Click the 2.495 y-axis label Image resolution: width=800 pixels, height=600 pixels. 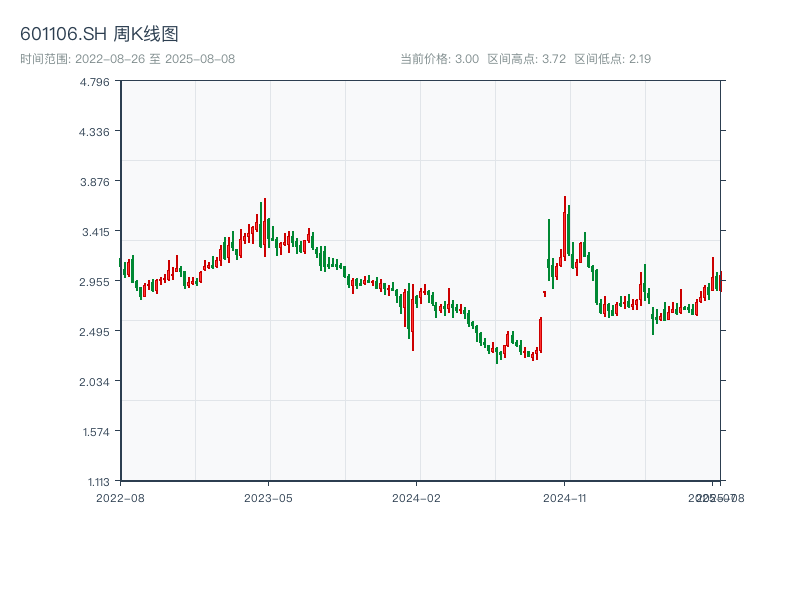coord(95,331)
